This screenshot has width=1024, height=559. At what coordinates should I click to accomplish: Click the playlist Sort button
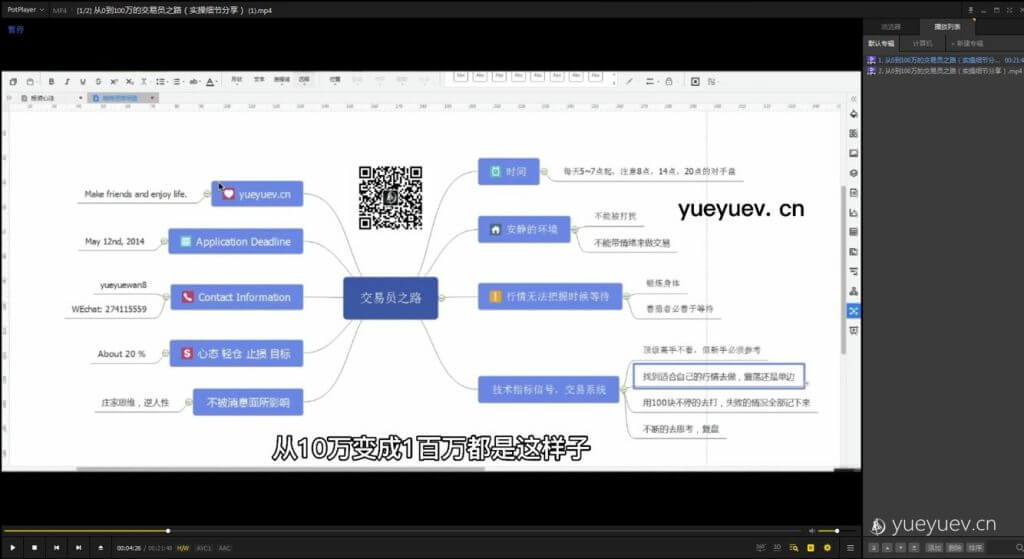975,548
